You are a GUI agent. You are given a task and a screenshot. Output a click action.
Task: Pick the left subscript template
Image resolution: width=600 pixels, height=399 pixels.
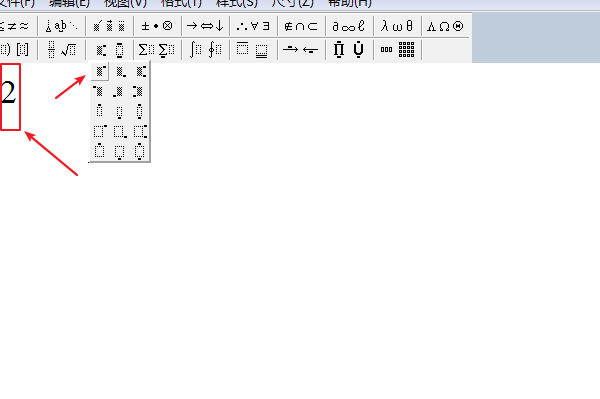pyautogui.click(x=119, y=91)
